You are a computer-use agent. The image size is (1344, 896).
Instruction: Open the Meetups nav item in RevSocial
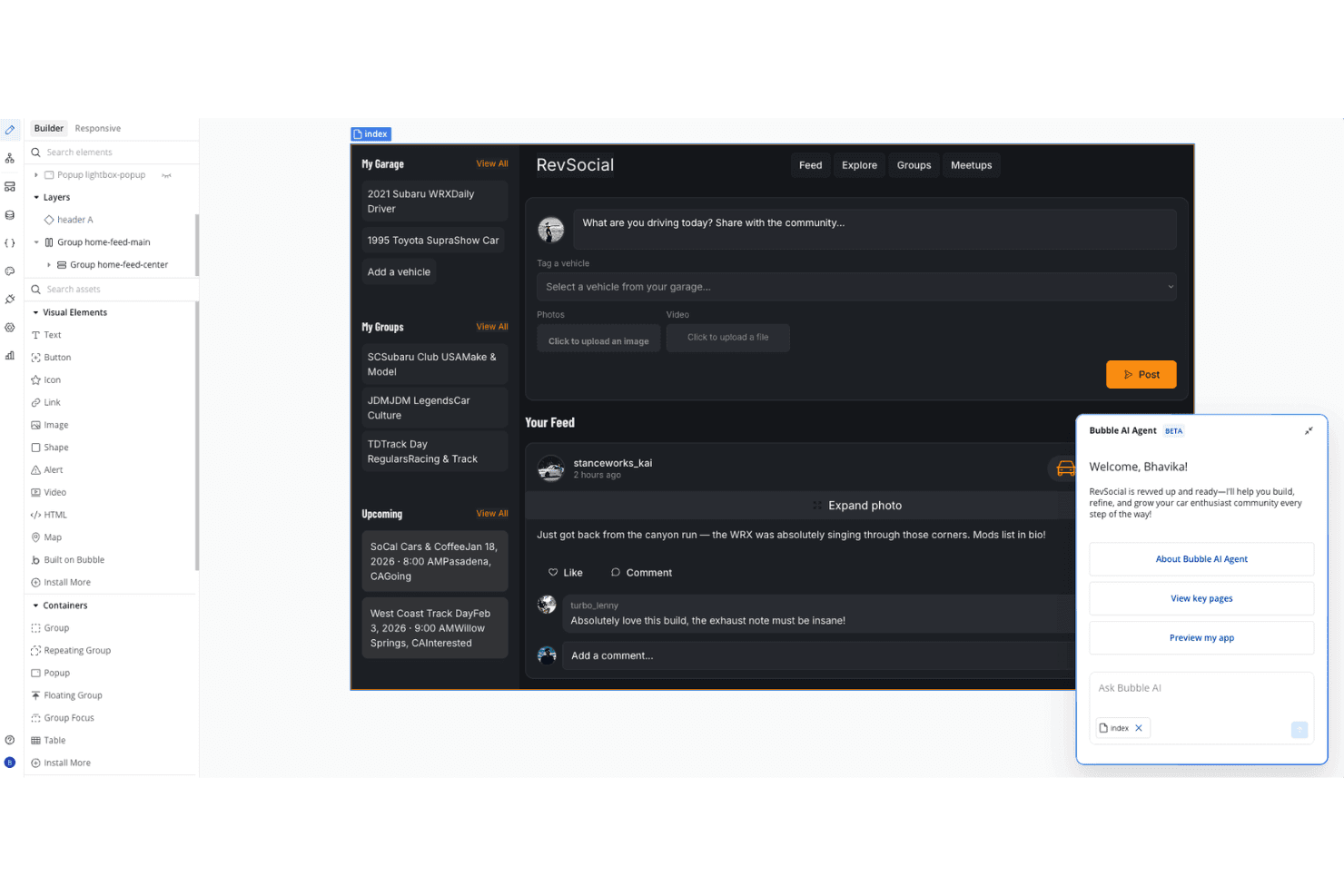pyautogui.click(x=971, y=165)
